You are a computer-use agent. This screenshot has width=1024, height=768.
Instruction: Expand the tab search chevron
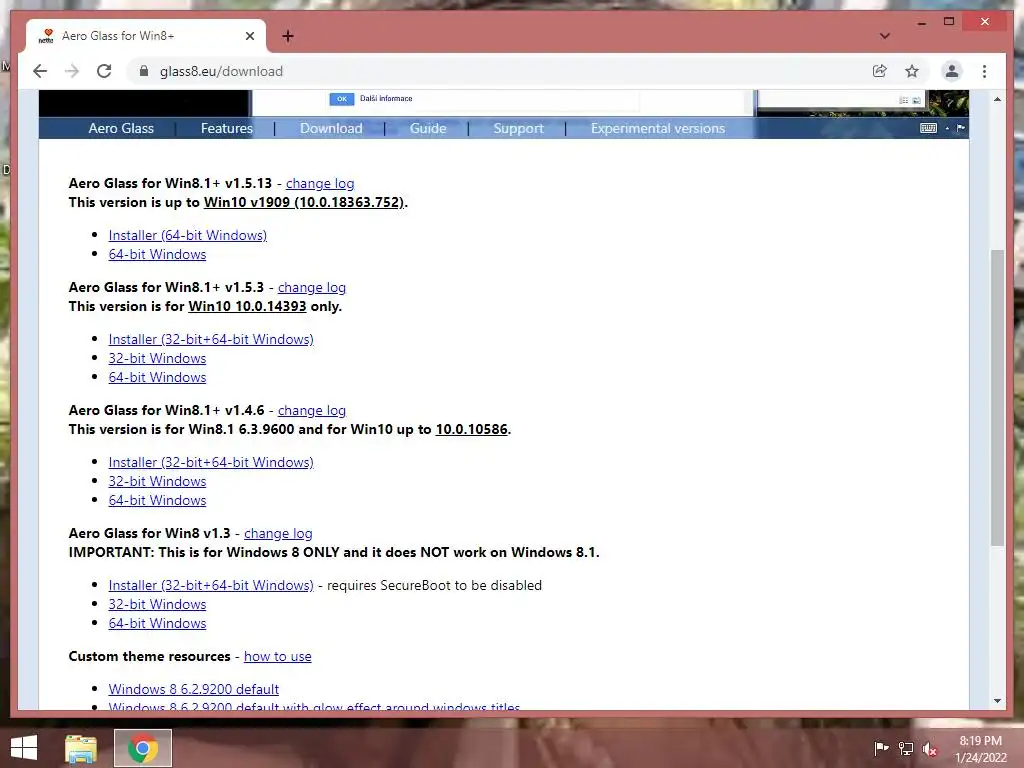coord(884,36)
